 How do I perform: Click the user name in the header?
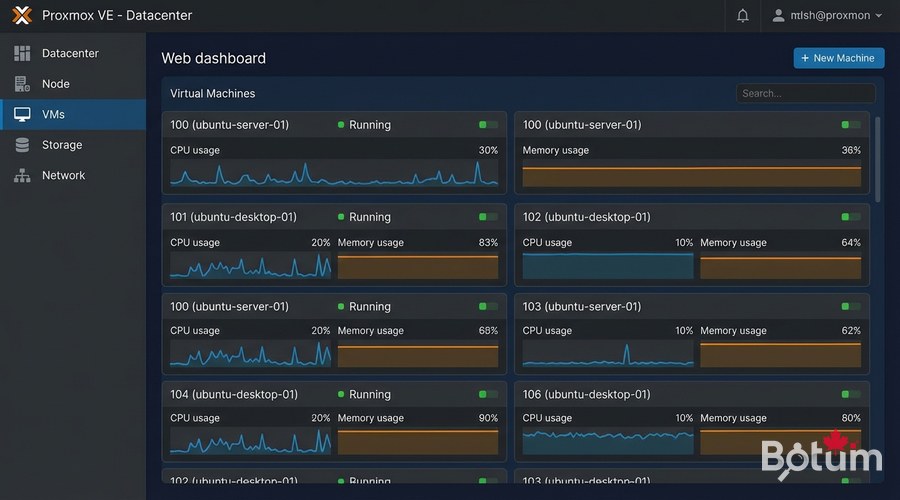(x=830, y=15)
